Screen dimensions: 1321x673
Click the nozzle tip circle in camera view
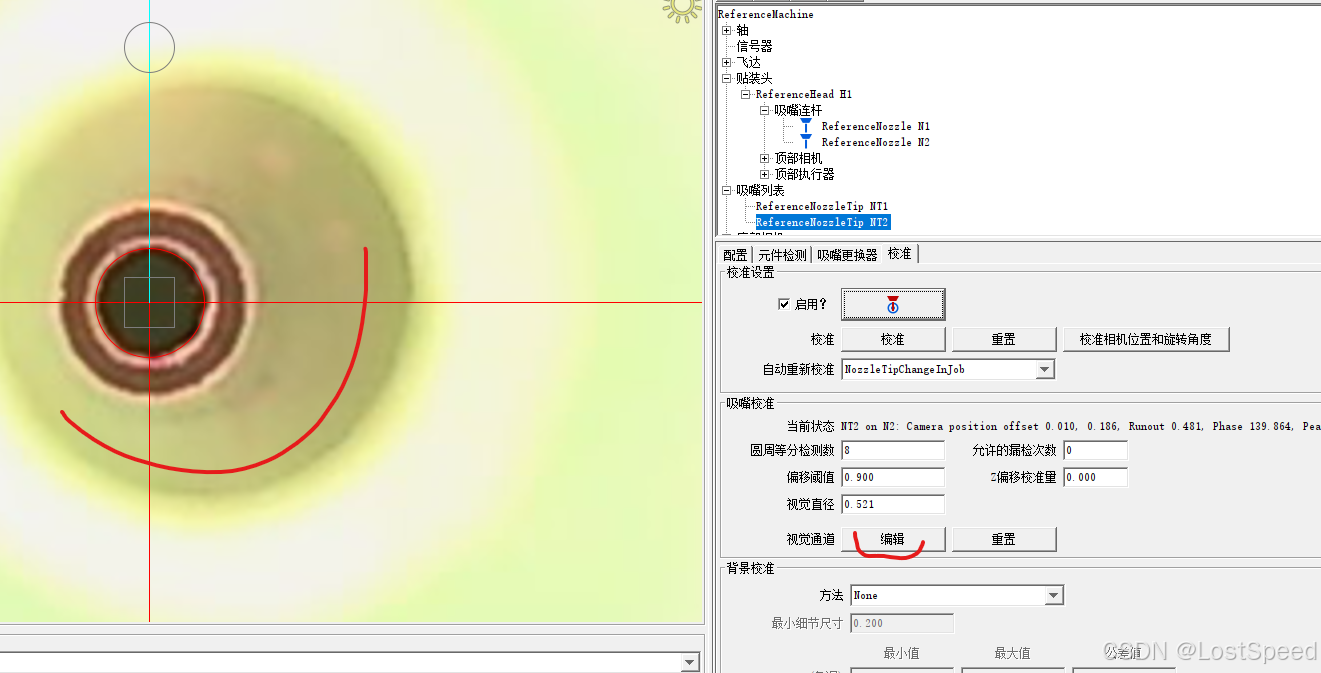pos(150,302)
